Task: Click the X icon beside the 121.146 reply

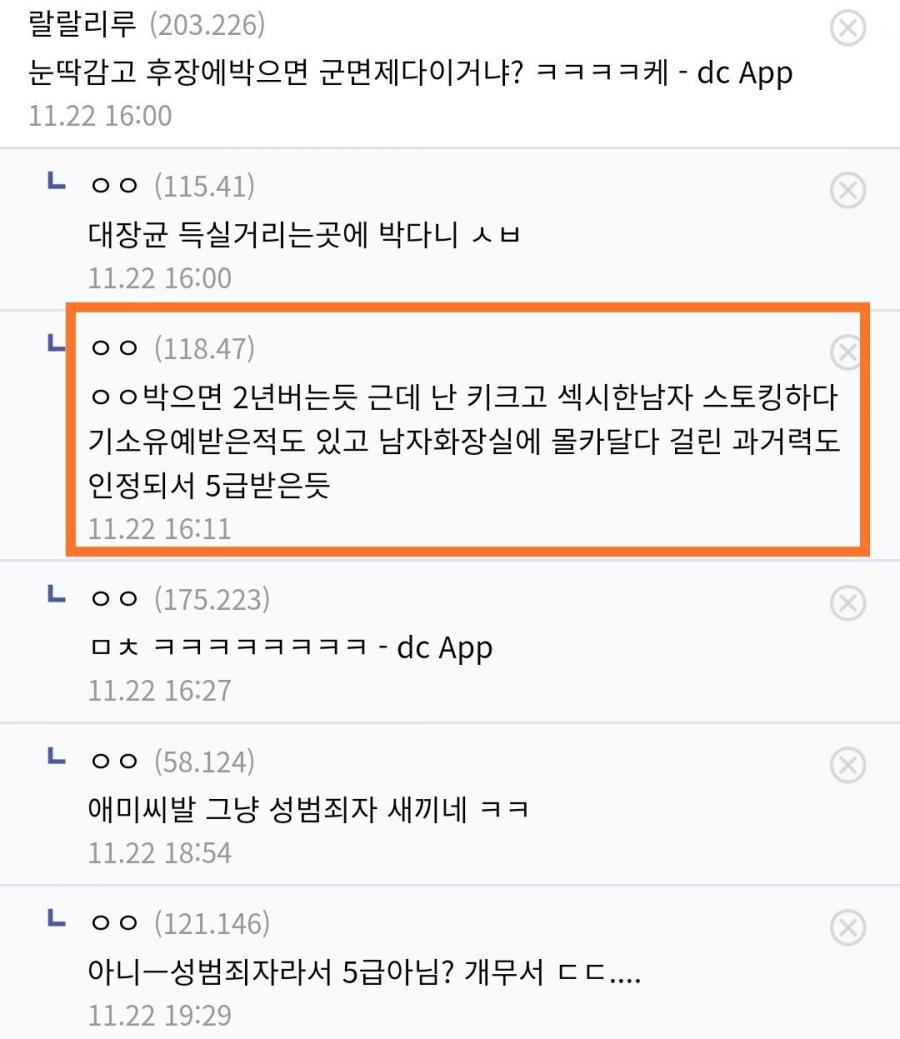Action: click(848, 927)
